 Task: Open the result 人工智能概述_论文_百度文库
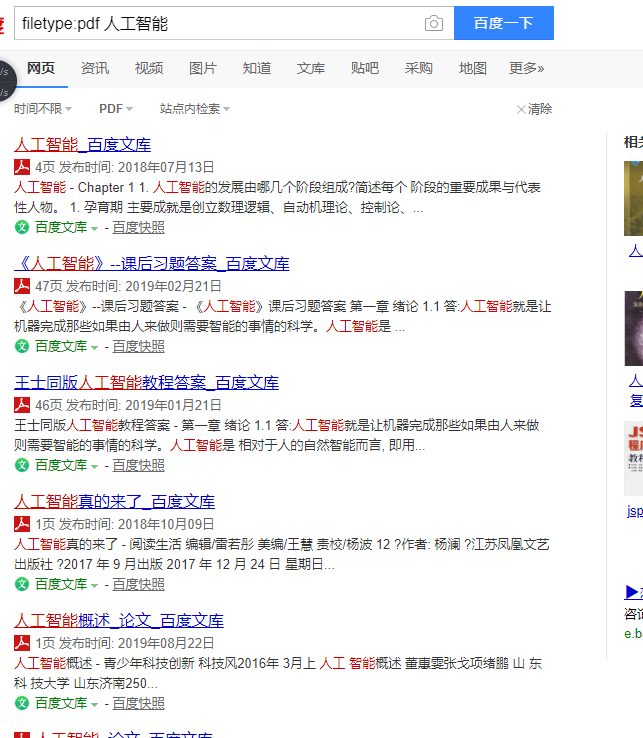click(119, 621)
